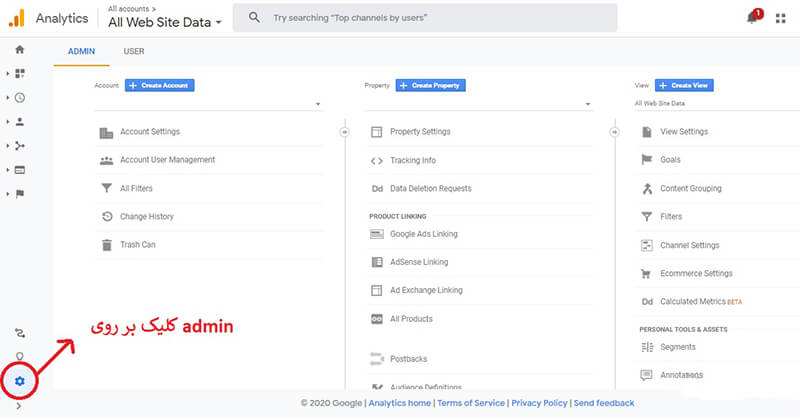
Task: Switch to the USER tab
Action: [x=133, y=50]
